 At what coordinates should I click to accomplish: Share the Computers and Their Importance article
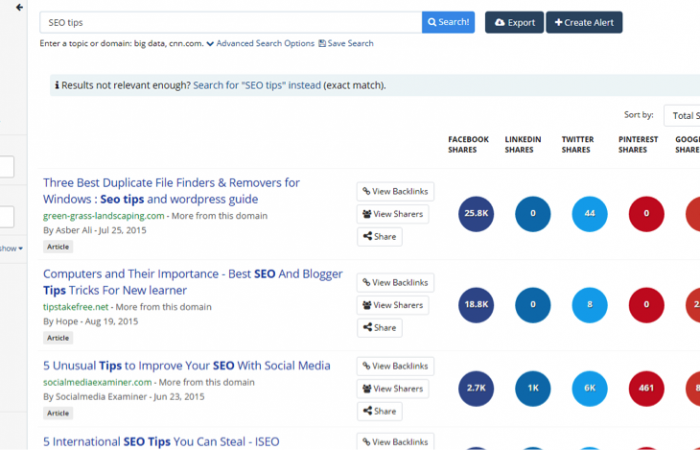tap(379, 328)
